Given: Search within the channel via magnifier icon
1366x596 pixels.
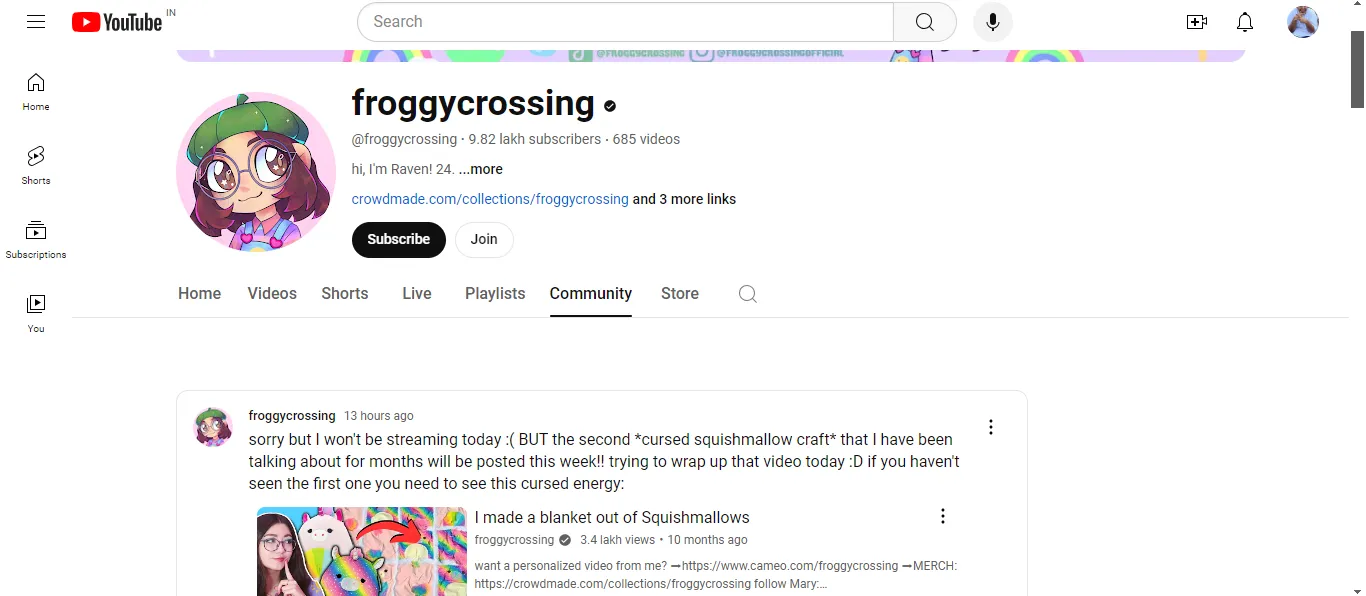Looking at the screenshot, I should click(747, 294).
